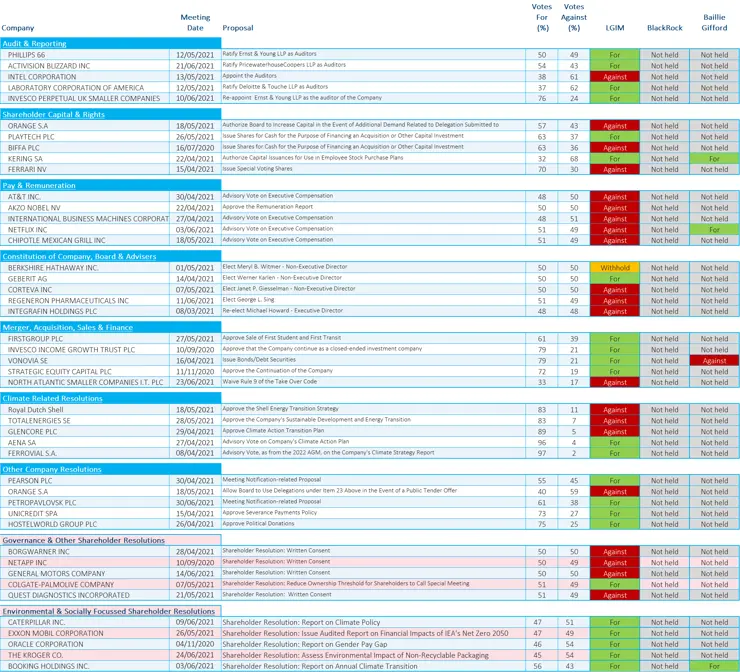The height and width of the screenshot is (672, 740).
Task: Select GENERAL MOTORS COMPANY cell
Action: tap(85, 573)
